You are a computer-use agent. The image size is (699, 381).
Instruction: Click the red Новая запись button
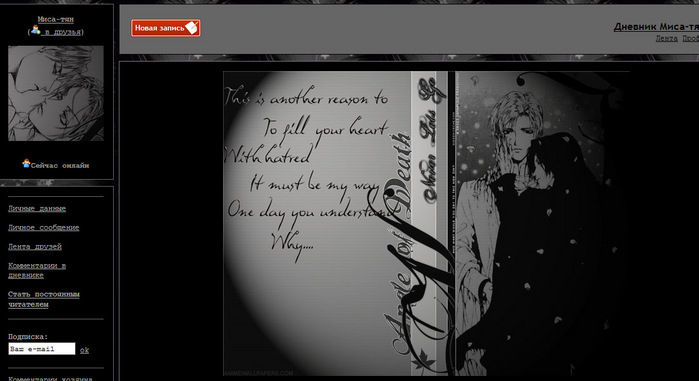(x=165, y=28)
